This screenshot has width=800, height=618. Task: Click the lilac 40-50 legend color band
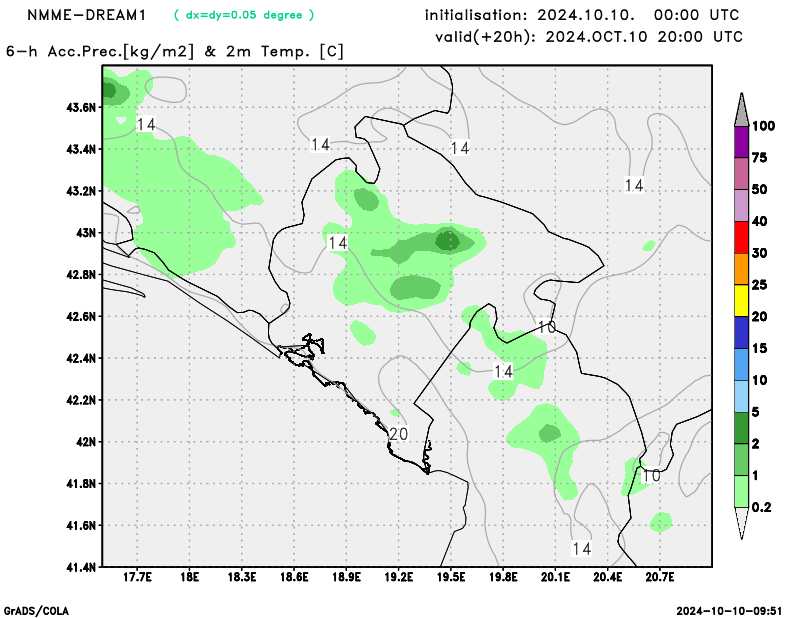741,205
